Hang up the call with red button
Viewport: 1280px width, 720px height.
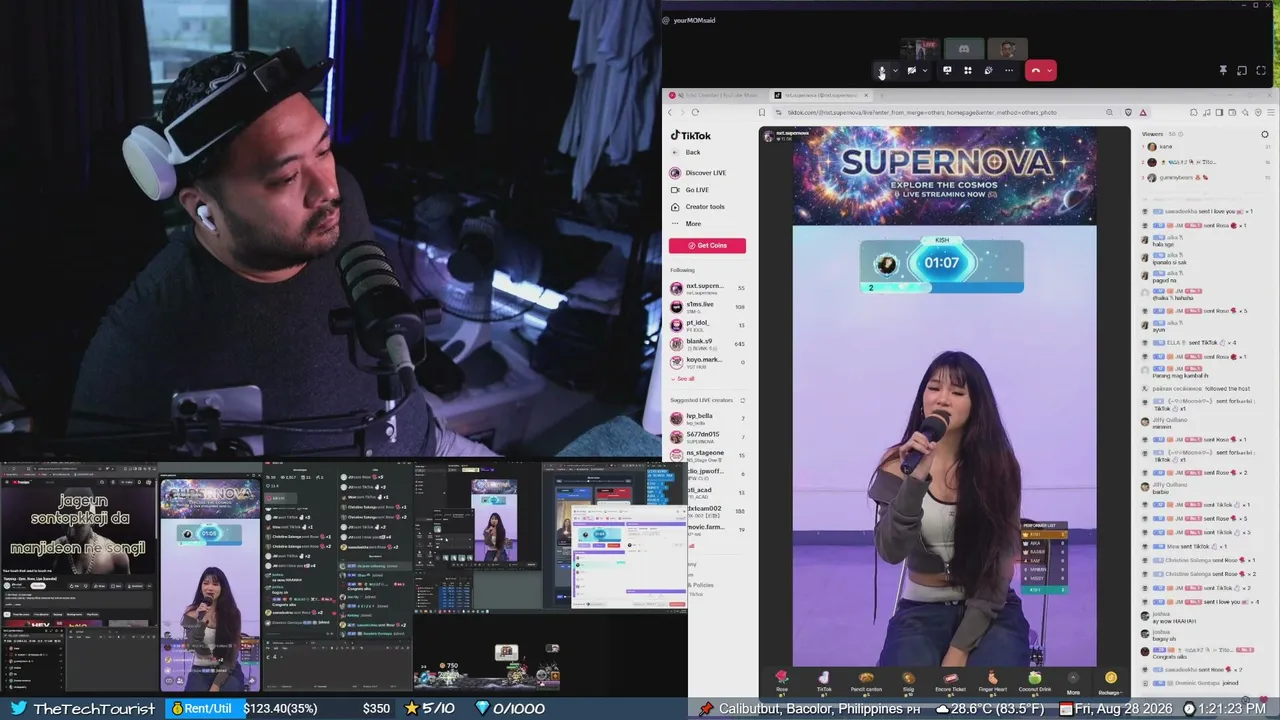click(x=1036, y=70)
